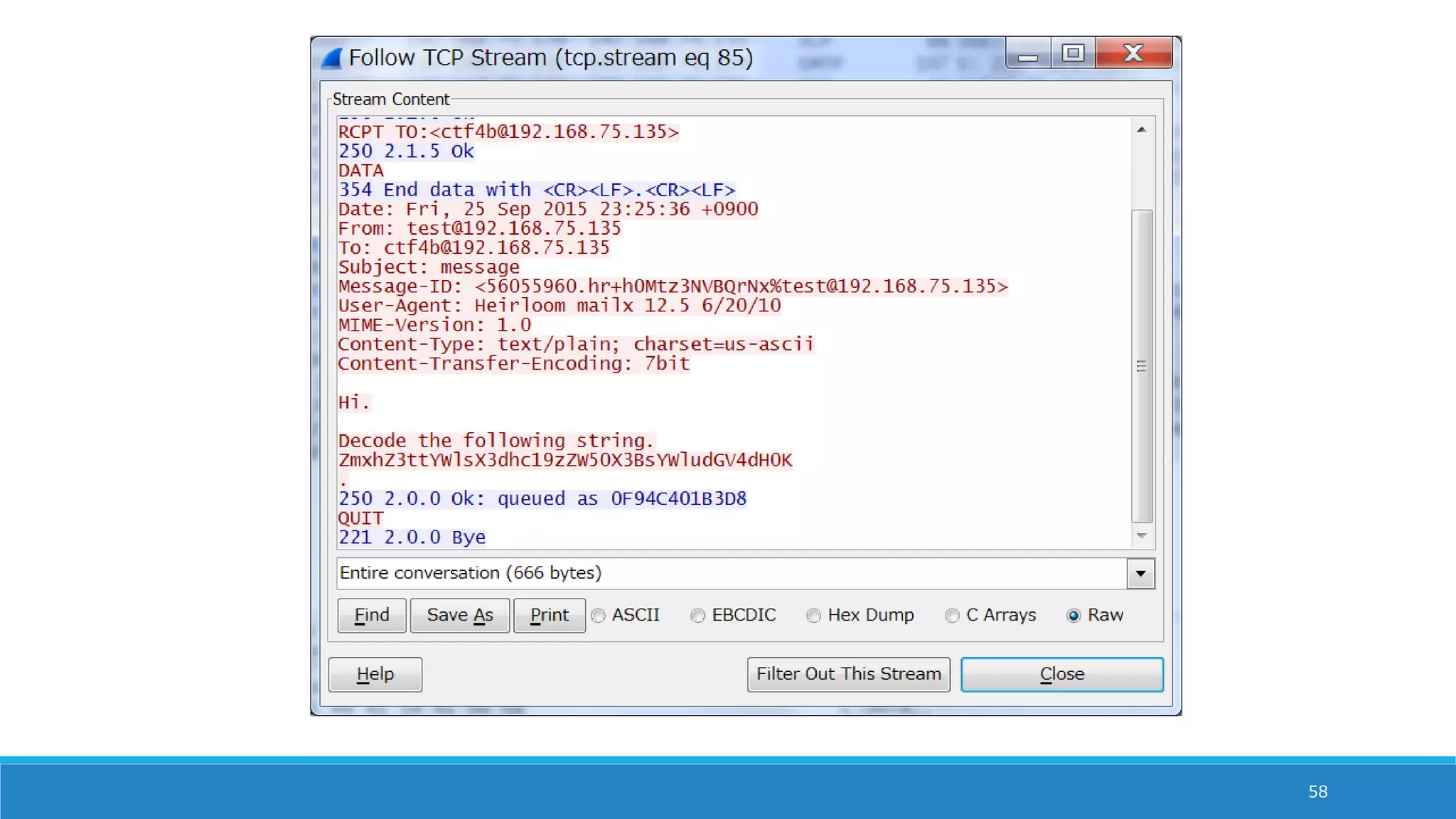Select the Raw radio button
The width and height of the screenshot is (1456, 819).
point(1074,616)
